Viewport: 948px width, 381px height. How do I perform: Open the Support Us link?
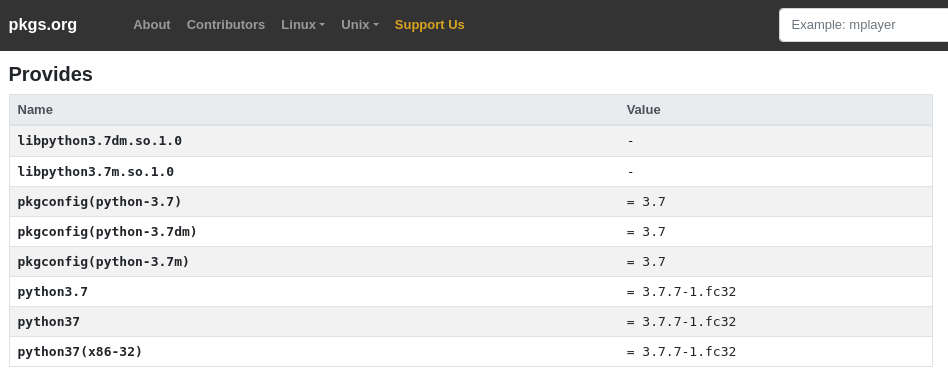pyautogui.click(x=429, y=25)
